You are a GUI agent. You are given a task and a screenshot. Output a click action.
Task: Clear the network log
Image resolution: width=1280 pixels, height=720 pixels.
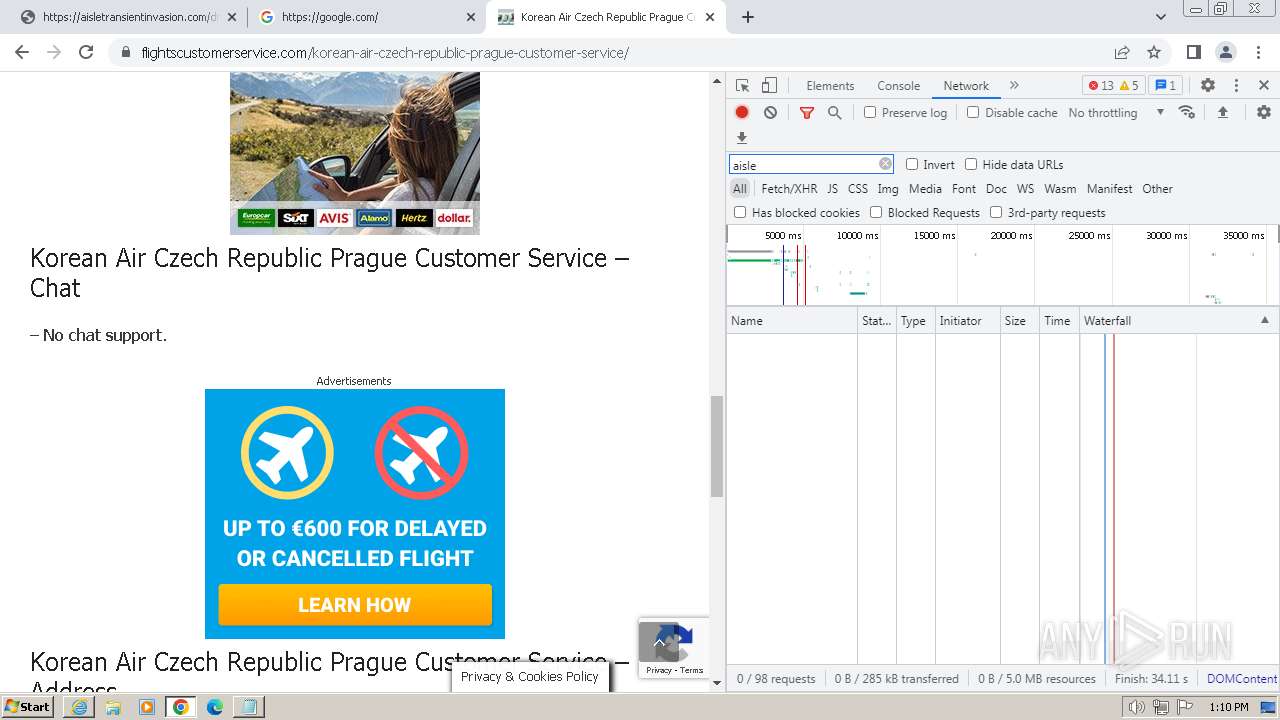click(770, 112)
